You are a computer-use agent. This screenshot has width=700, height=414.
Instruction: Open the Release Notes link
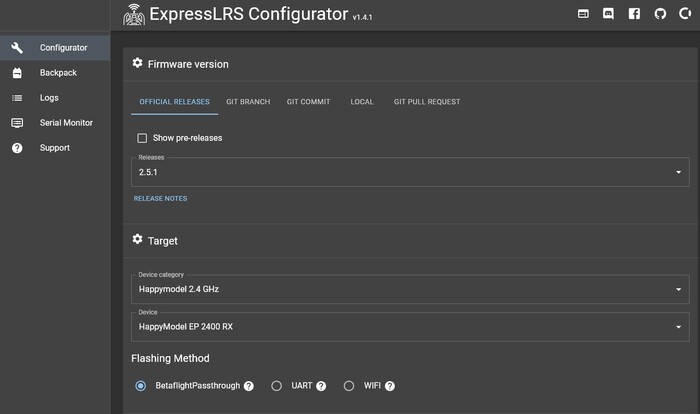click(160, 199)
